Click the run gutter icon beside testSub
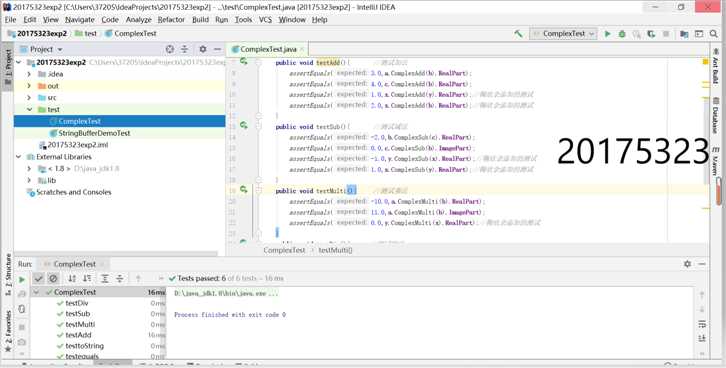The image size is (726, 368). pyautogui.click(x=244, y=125)
